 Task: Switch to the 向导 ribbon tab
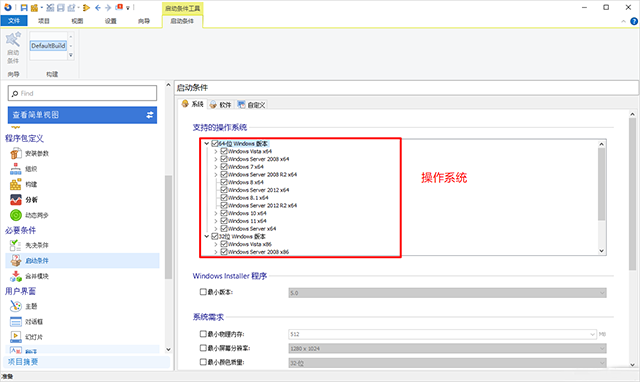tap(144, 21)
